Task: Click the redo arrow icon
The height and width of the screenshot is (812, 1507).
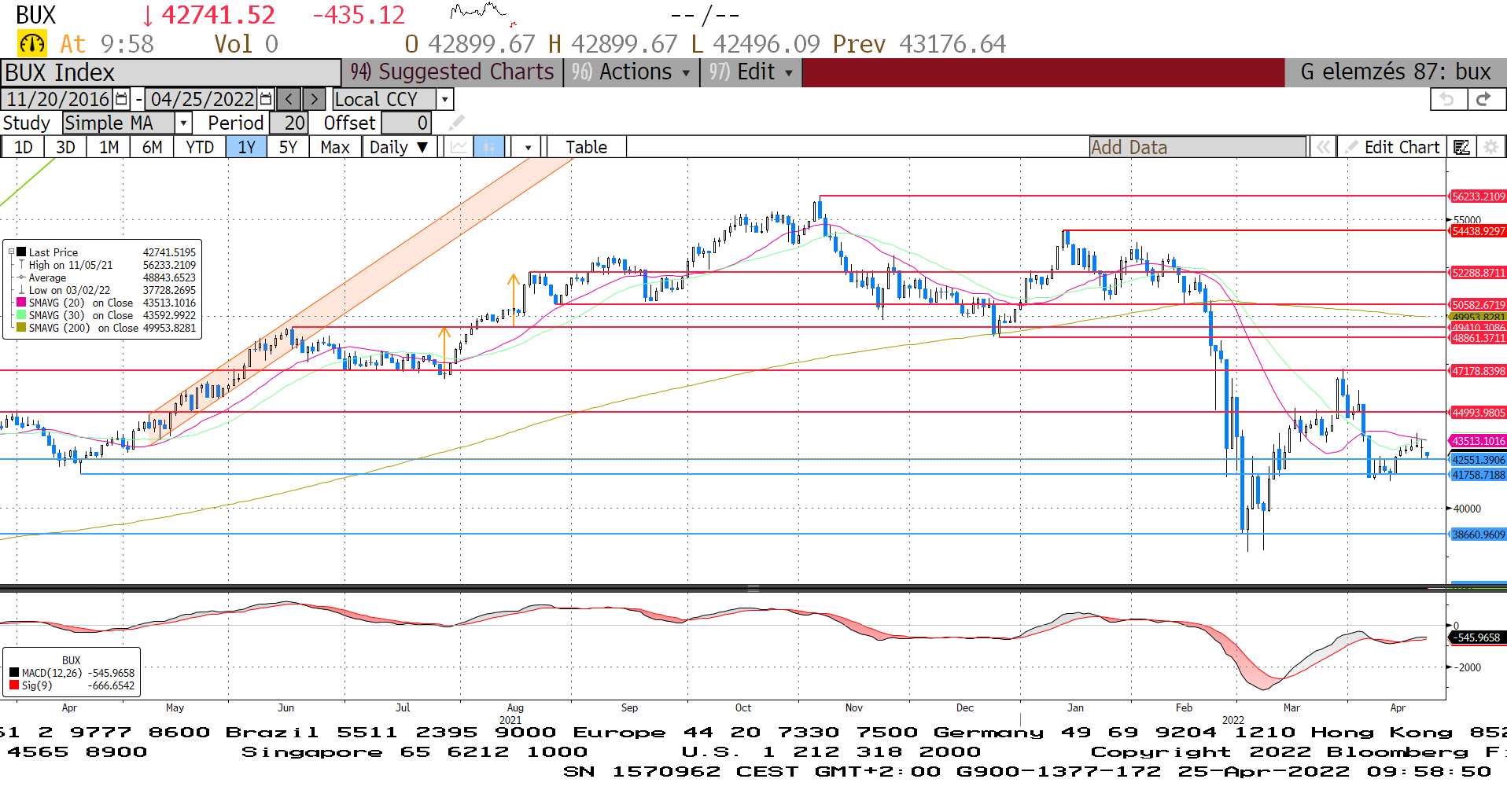Action: (1485, 99)
